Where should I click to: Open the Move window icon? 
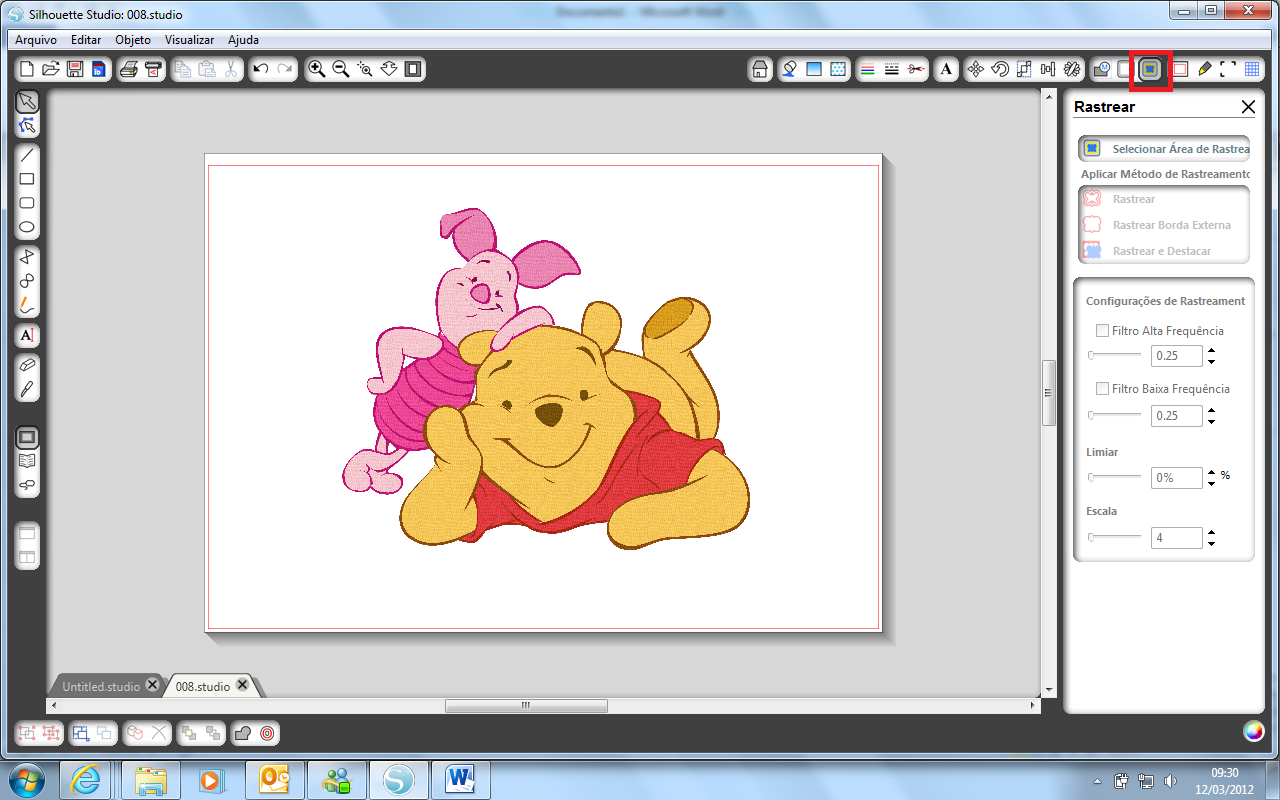click(976, 69)
